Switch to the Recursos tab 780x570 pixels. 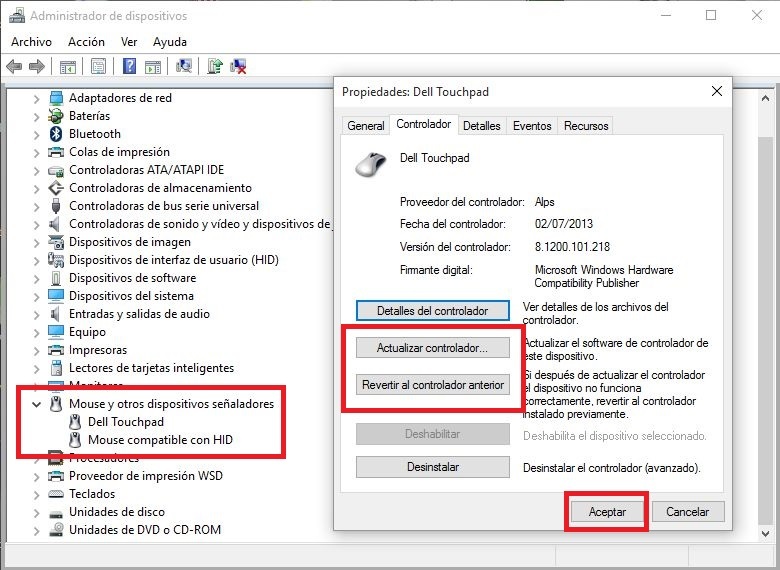point(586,126)
